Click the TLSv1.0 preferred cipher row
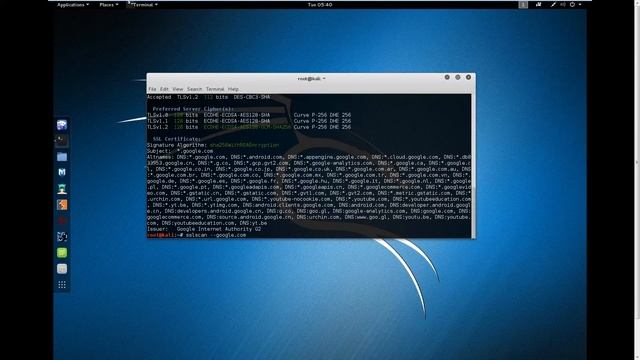The height and width of the screenshot is (360, 640). pos(249,115)
